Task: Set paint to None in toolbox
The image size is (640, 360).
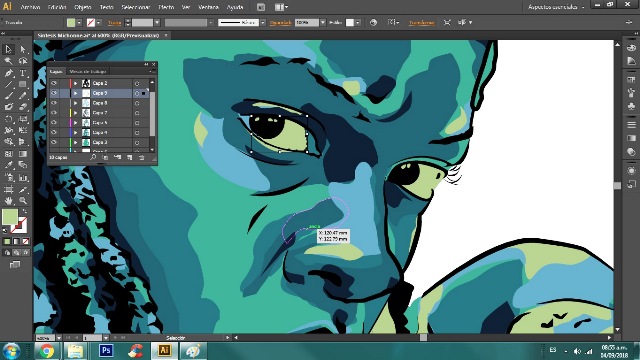Action: [x=26, y=242]
